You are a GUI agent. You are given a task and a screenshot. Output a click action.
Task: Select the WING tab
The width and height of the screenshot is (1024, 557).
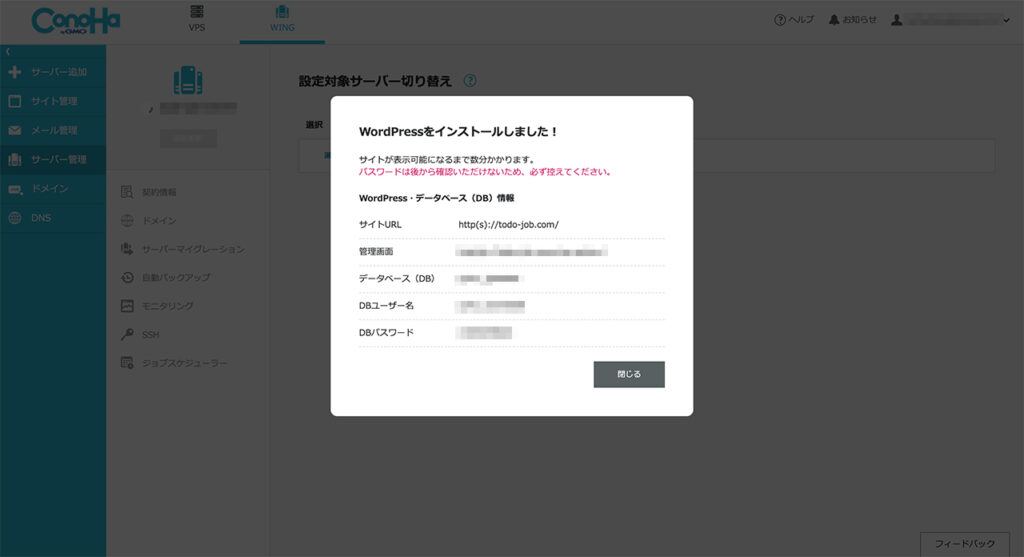point(282,19)
